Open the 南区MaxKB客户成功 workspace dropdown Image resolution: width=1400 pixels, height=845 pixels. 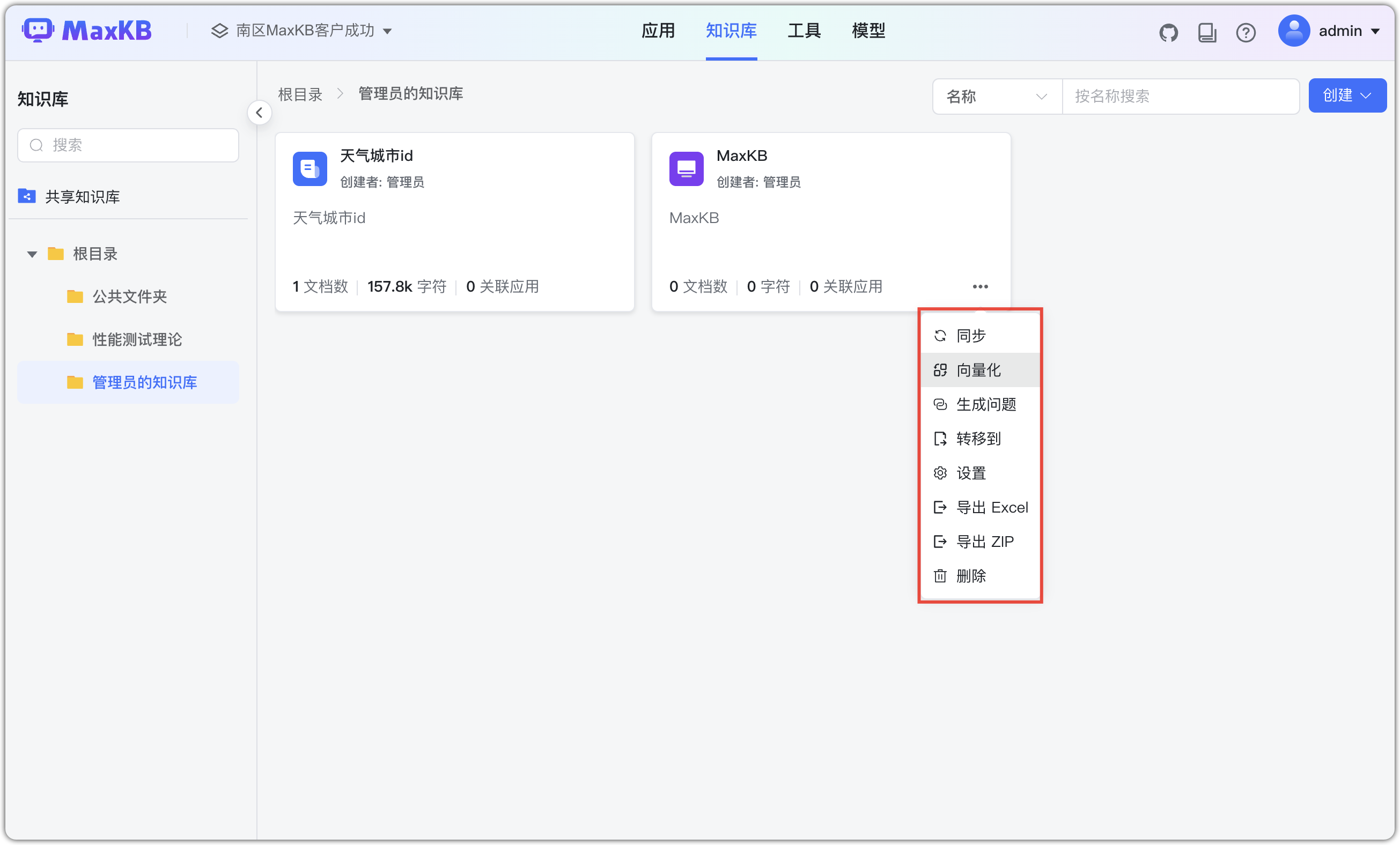(x=301, y=31)
